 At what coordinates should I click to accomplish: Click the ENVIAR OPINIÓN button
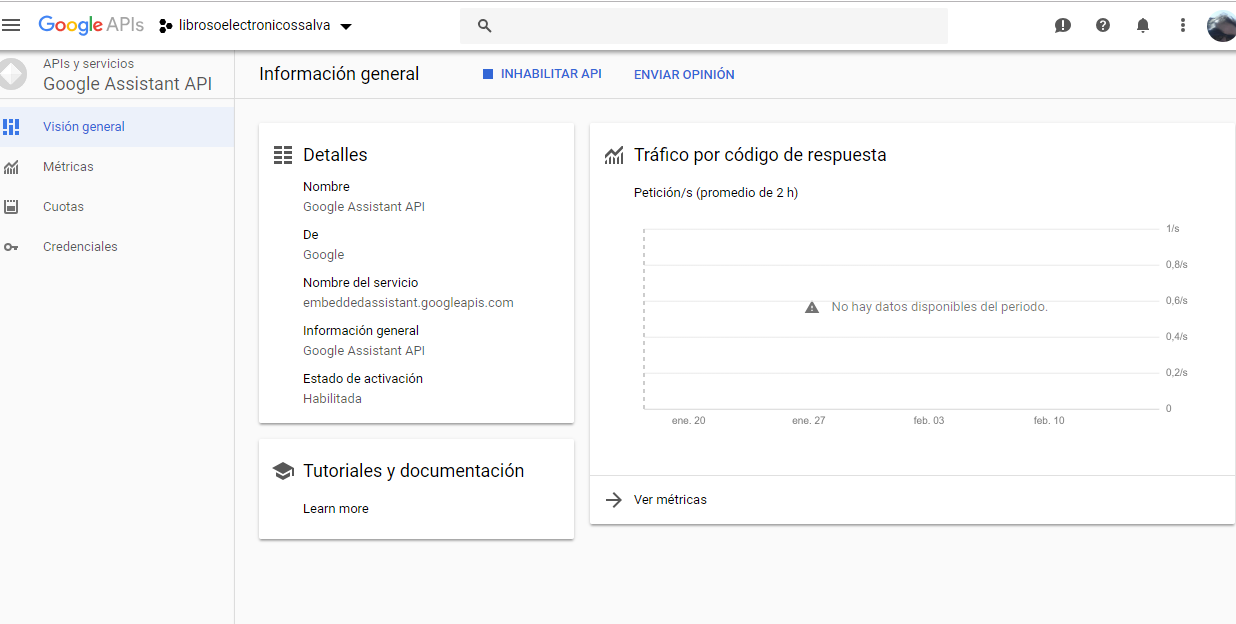[x=684, y=75]
